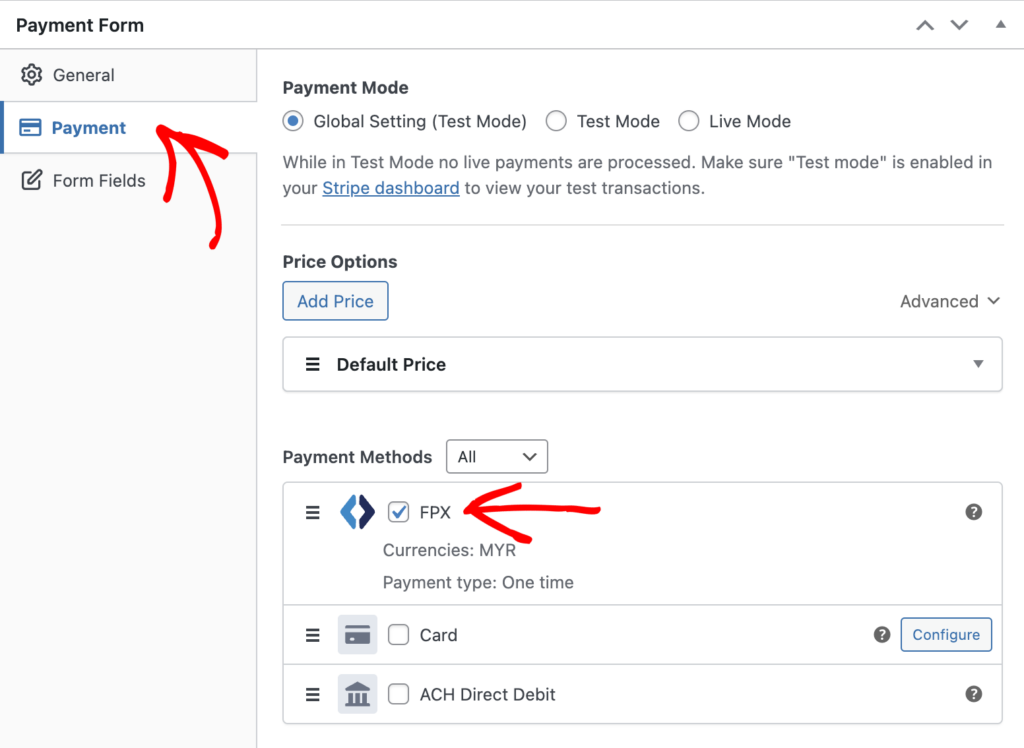The height and width of the screenshot is (748, 1024).
Task: Enable the Card payment method checkbox
Action: (398, 634)
